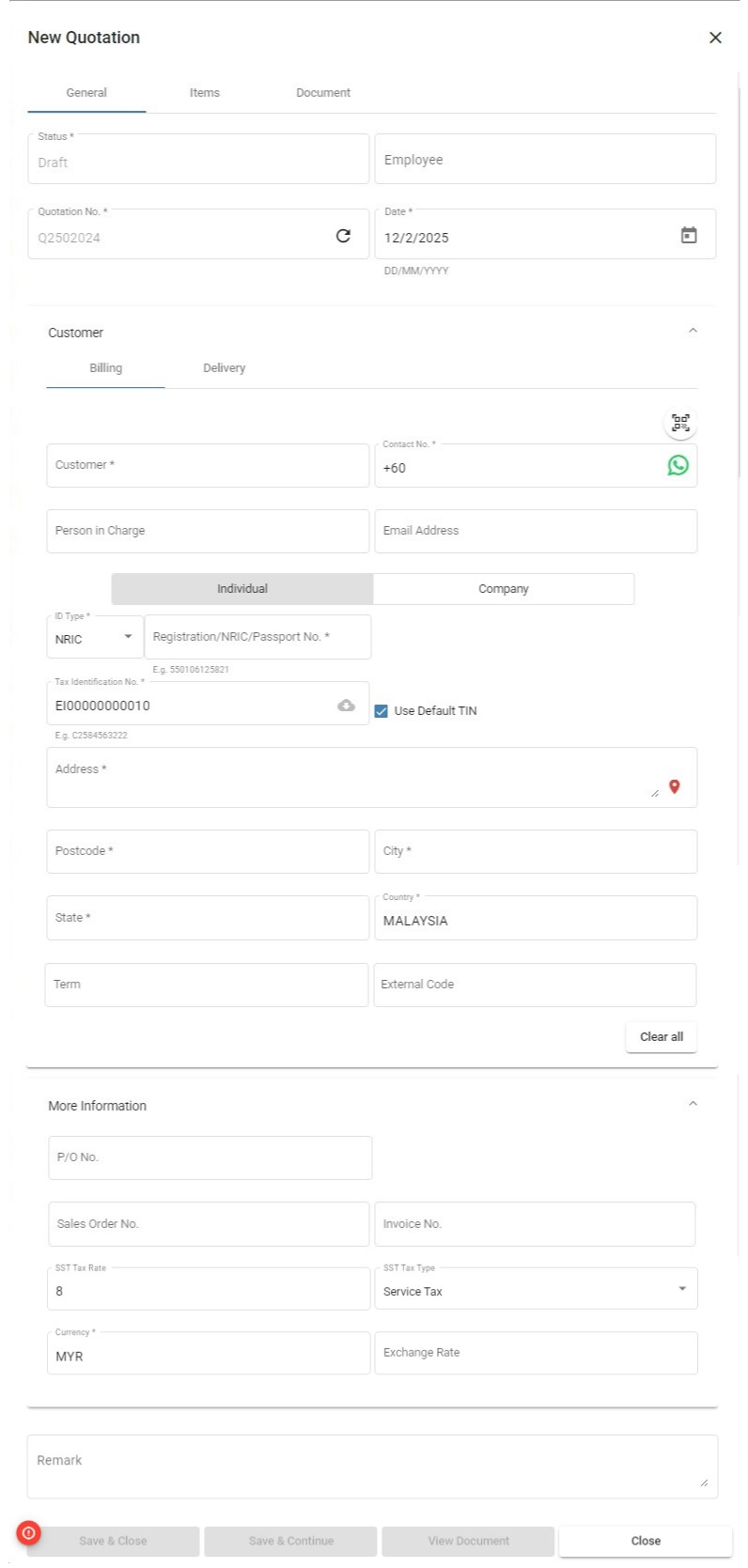Click the cloud download icon for Tax Identification No.
This screenshot has width=748, height=1568.
click(x=346, y=706)
